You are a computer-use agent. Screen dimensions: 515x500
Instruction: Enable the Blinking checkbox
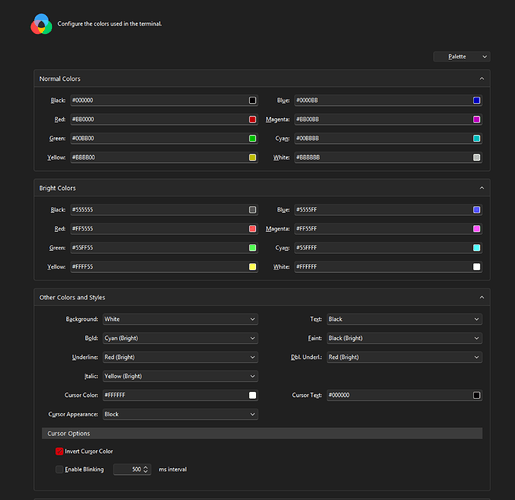[59, 469]
